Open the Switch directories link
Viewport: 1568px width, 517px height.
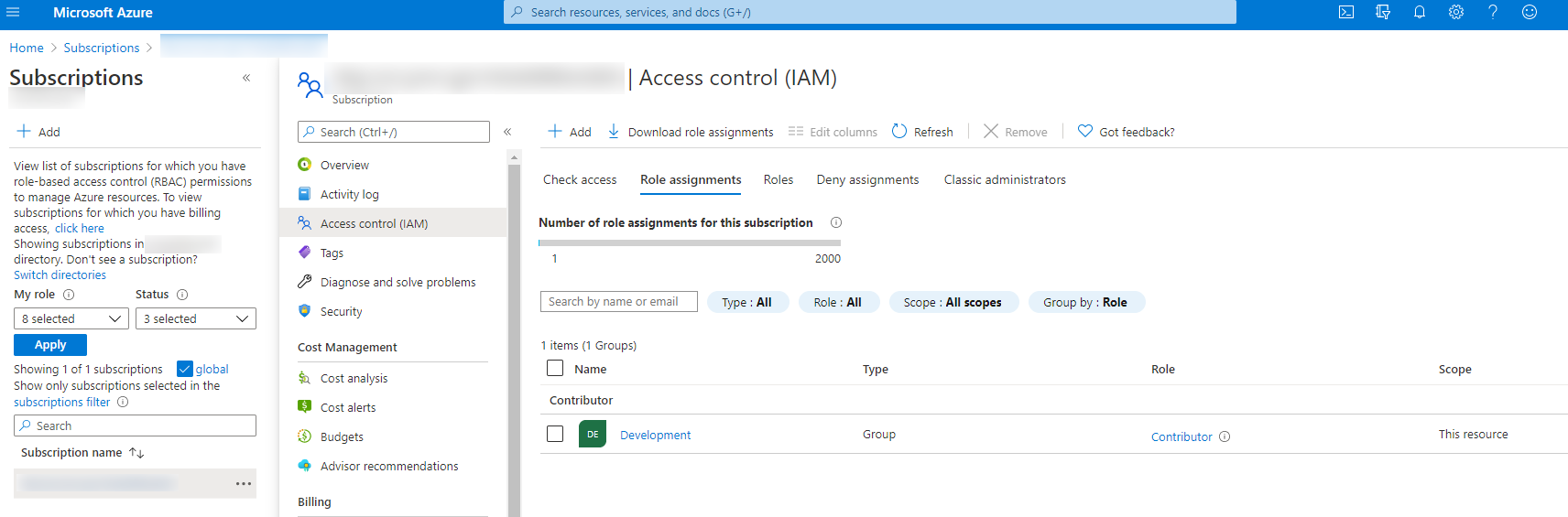pos(60,275)
